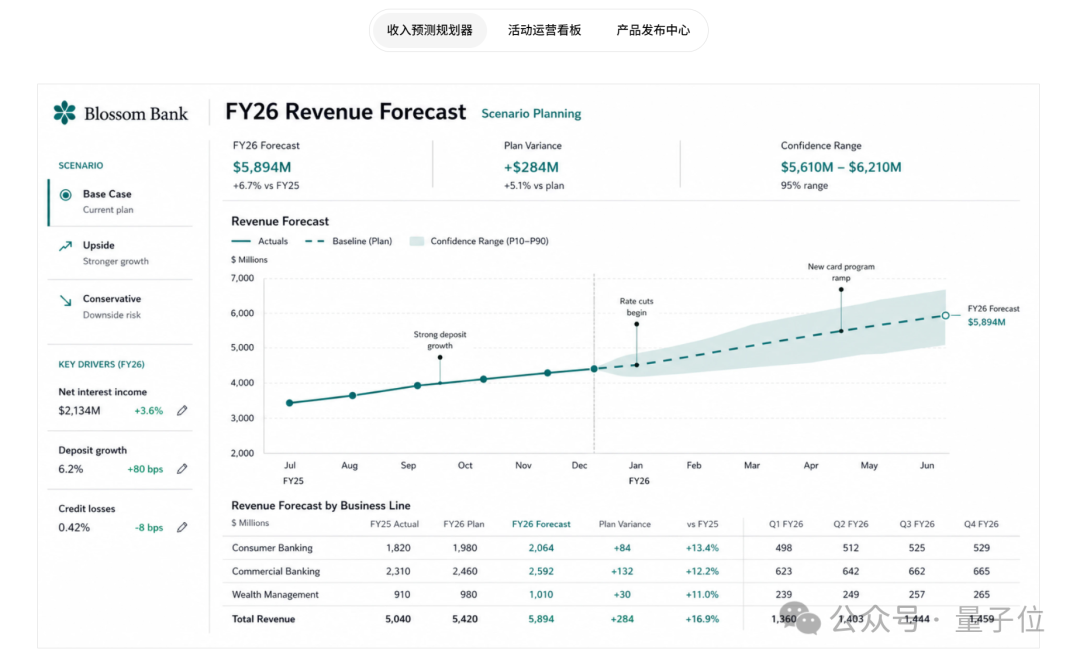This screenshot has width=1080, height=663.
Task: Select the Upside scenario label
Action: tap(98, 245)
